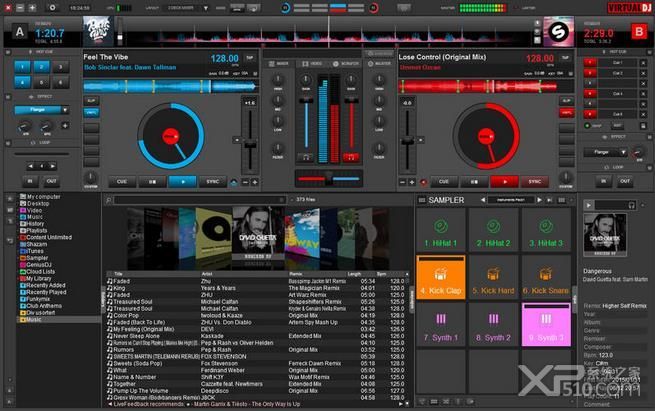Double the loop length with right arrow
The image size is (655, 411).
point(52,166)
